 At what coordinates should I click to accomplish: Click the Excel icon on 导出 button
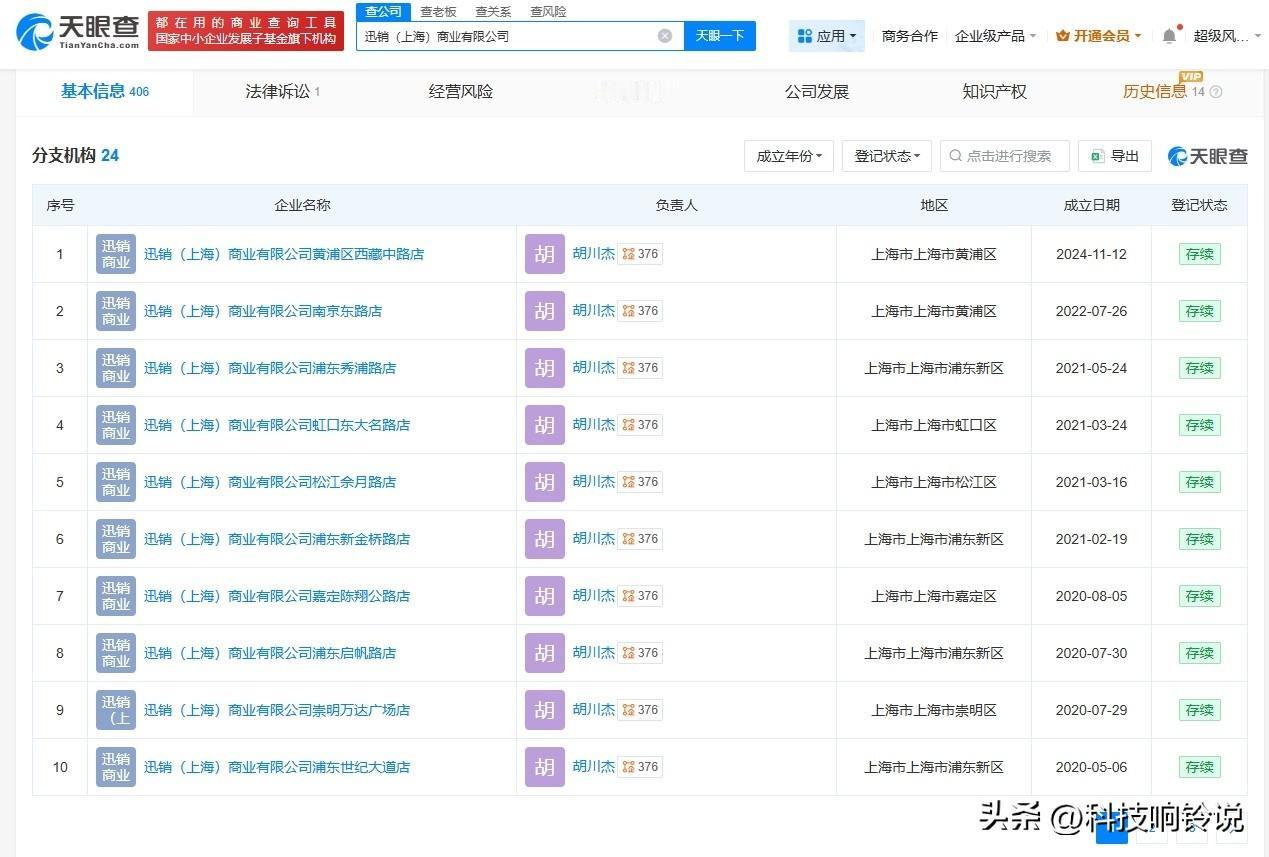[1097, 156]
